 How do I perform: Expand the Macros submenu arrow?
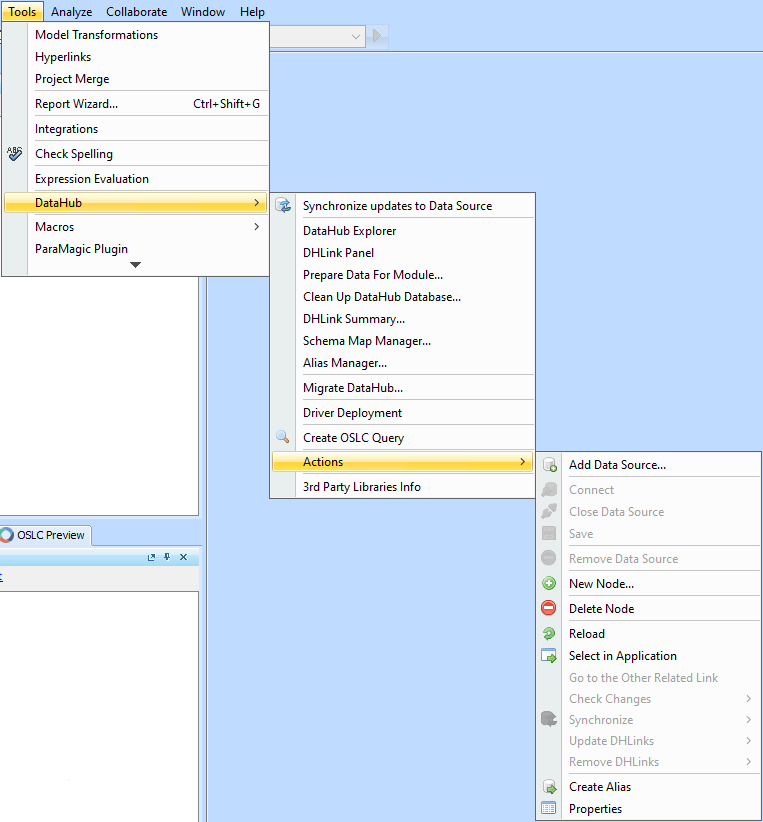pyautogui.click(x=256, y=226)
